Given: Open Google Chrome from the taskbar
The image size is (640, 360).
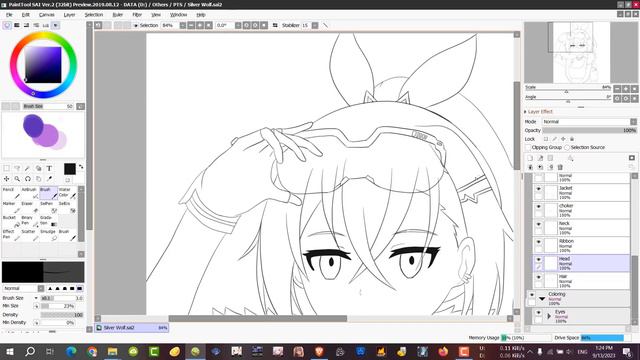Looking at the screenshot, I should pos(92,351).
